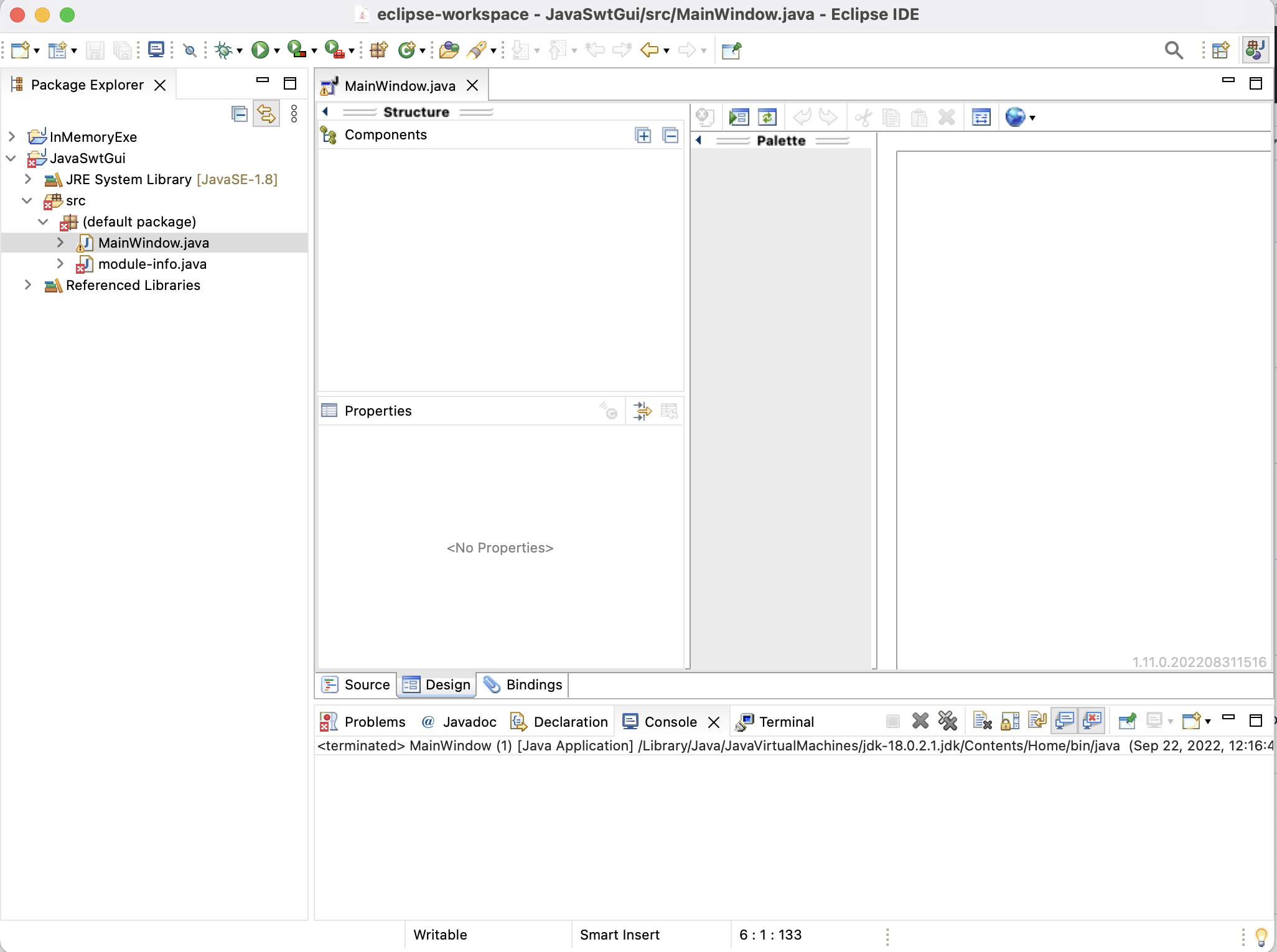Enable Show Console When Standard Out Changes
1277x952 pixels.
pos(1065,721)
